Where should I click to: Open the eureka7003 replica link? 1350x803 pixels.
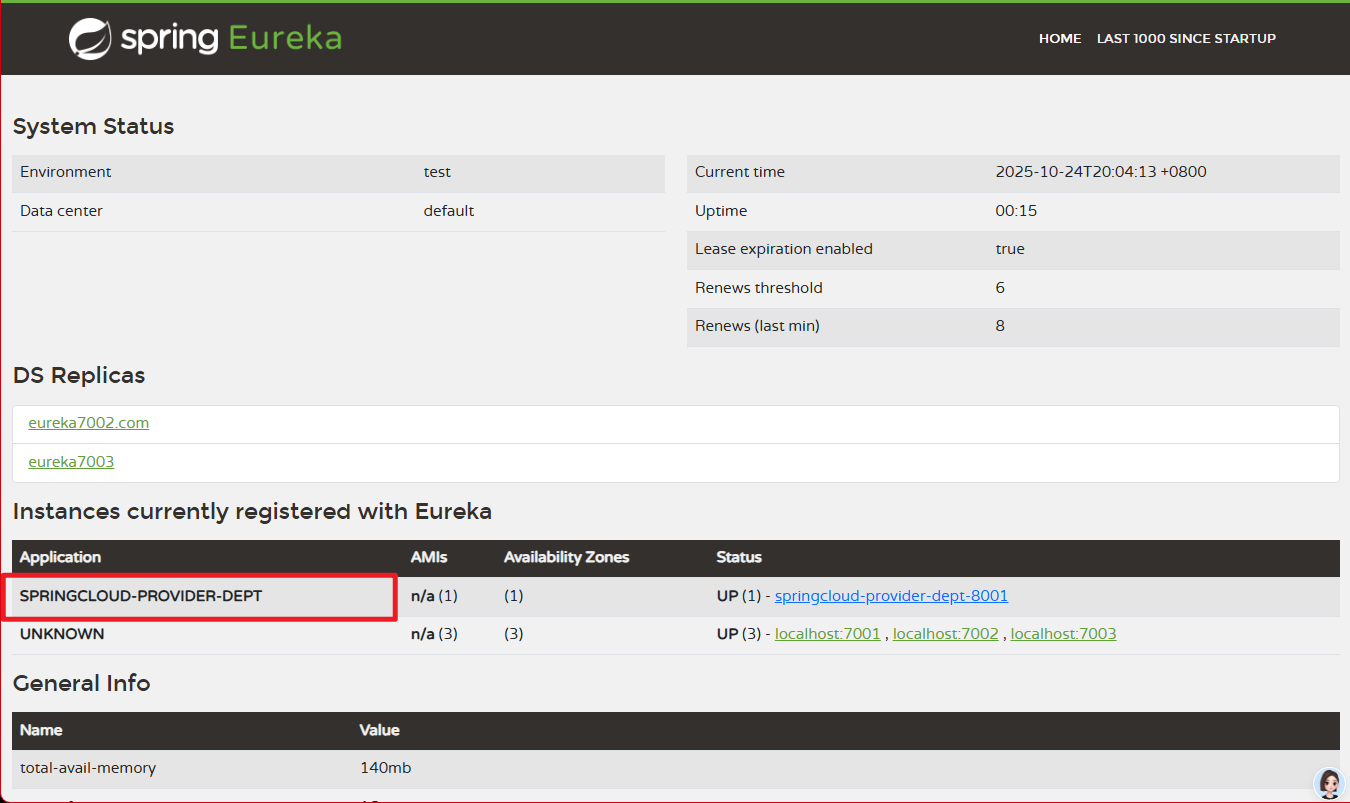tap(71, 462)
